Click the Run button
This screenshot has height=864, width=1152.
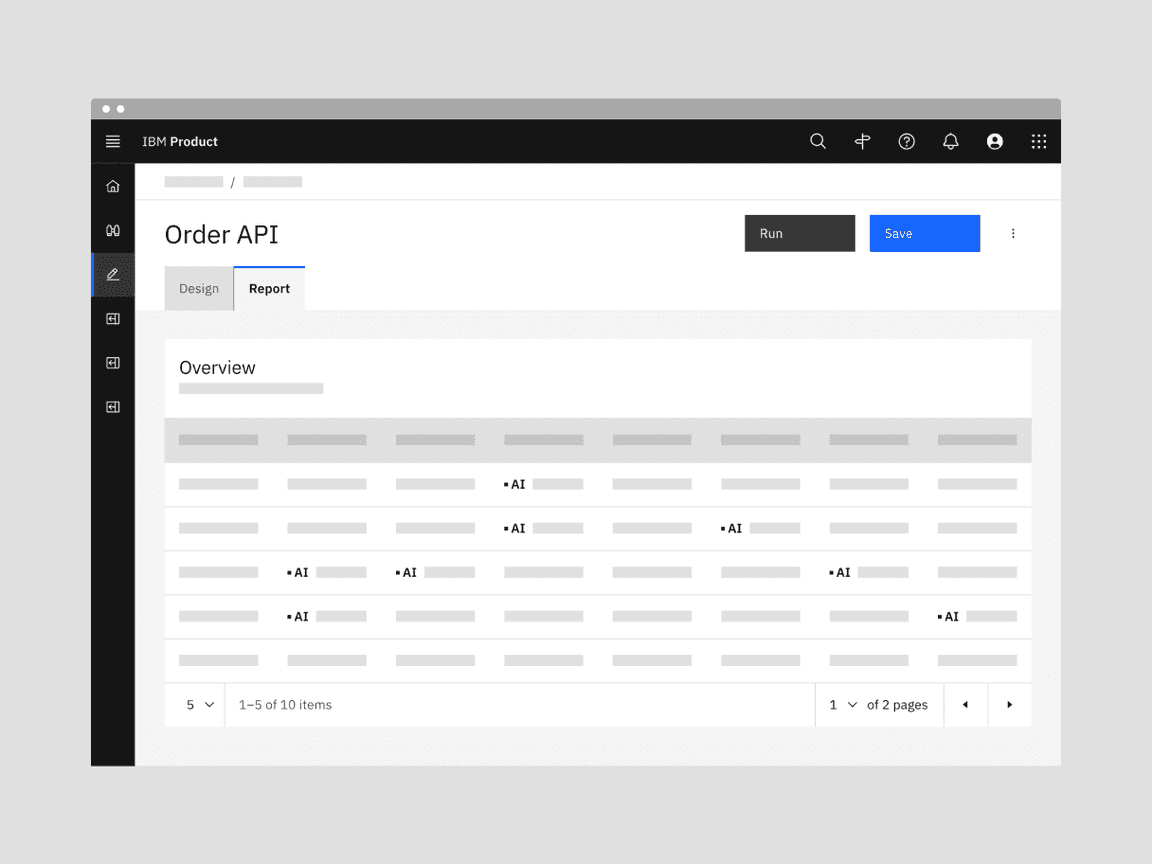pyautogui.click(x=799, y=233)
